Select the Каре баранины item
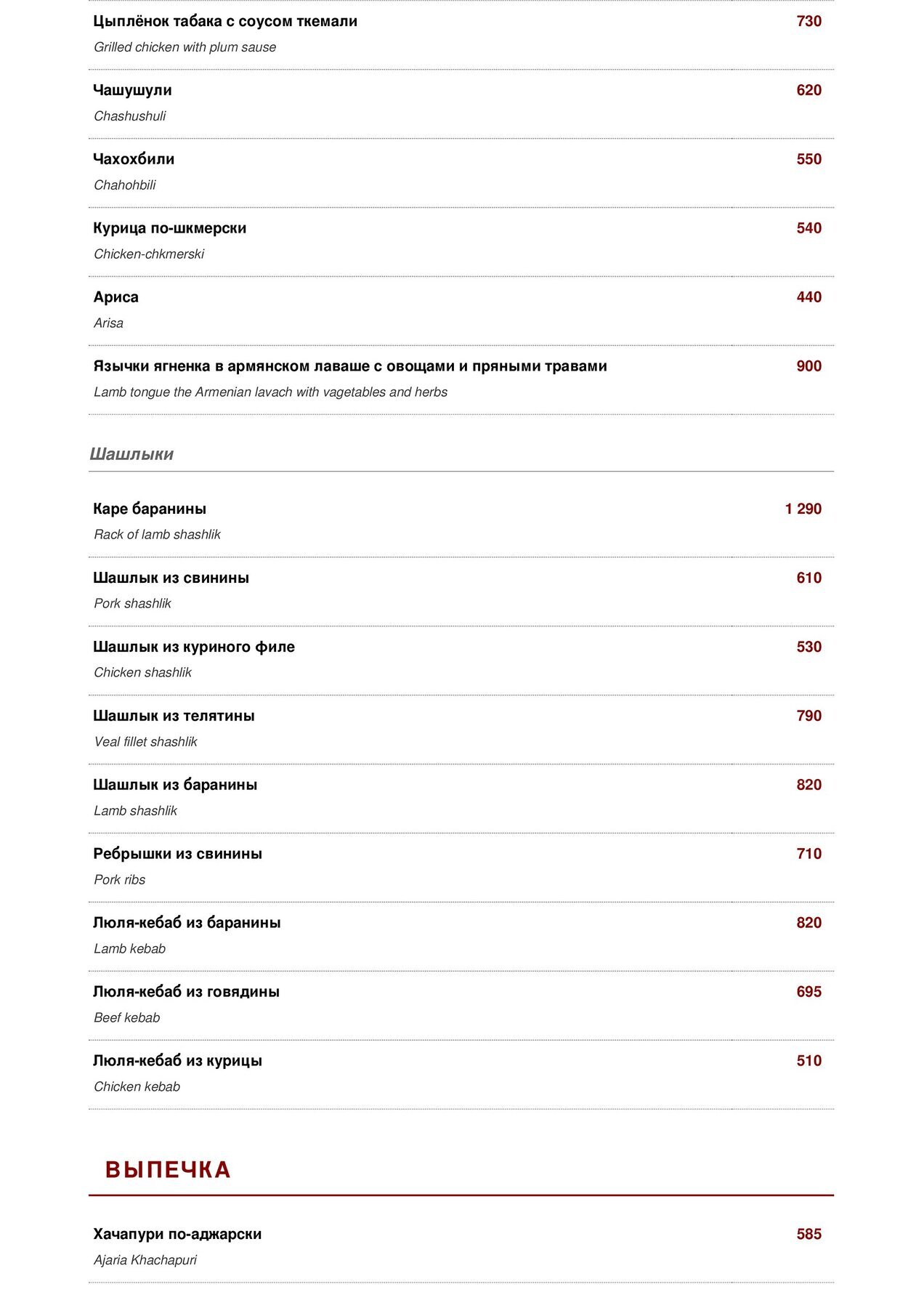The width and height of the screenshot is (924, 1308). pyautogui.click(x=150, y=509)
